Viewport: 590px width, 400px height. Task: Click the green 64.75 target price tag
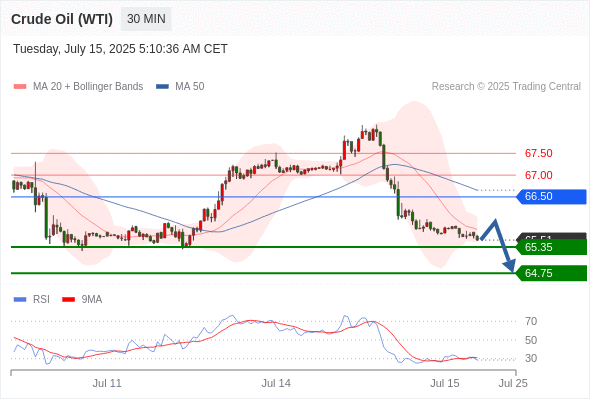[551, 273]
